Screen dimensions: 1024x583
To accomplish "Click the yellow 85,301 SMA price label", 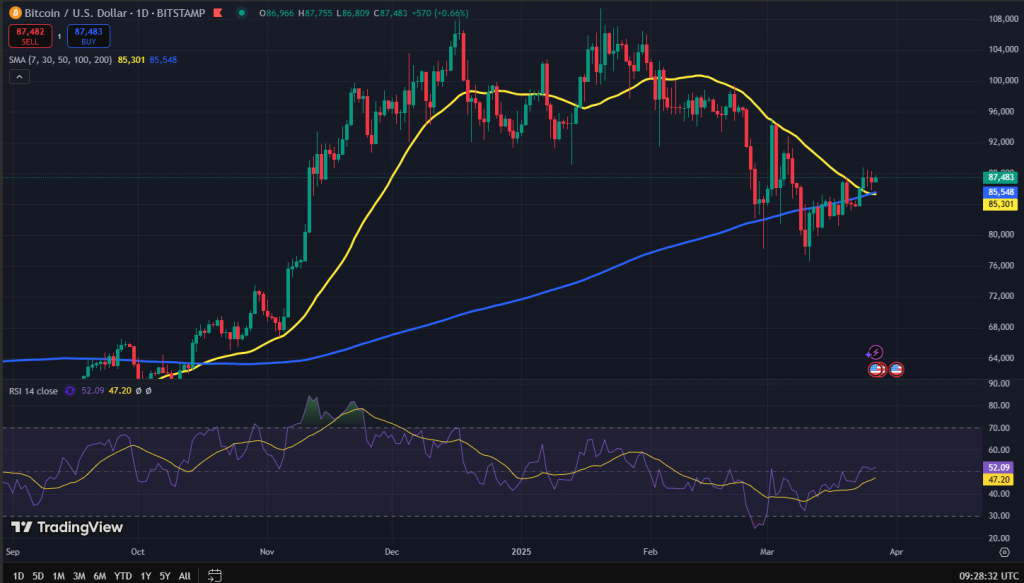I will pyautogui.click(x=1000, y=204).
